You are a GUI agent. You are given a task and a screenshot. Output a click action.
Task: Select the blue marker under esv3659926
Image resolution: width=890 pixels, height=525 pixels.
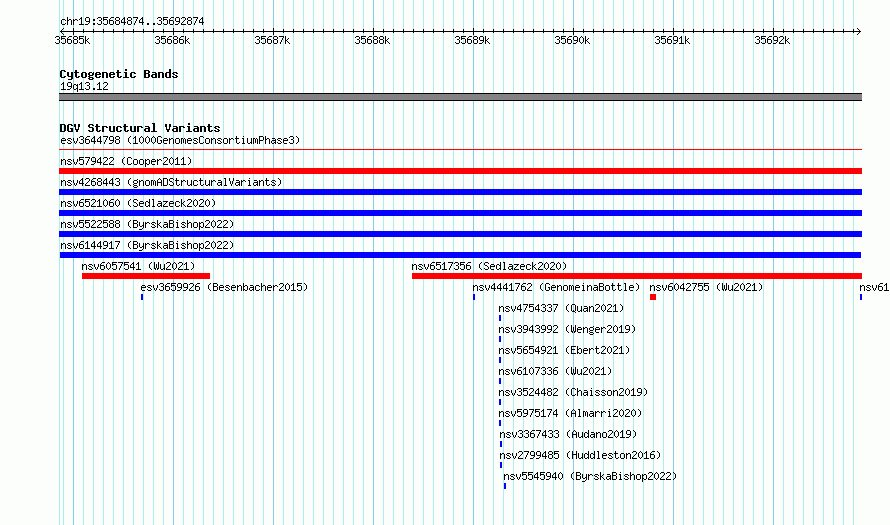coord(142,297)
